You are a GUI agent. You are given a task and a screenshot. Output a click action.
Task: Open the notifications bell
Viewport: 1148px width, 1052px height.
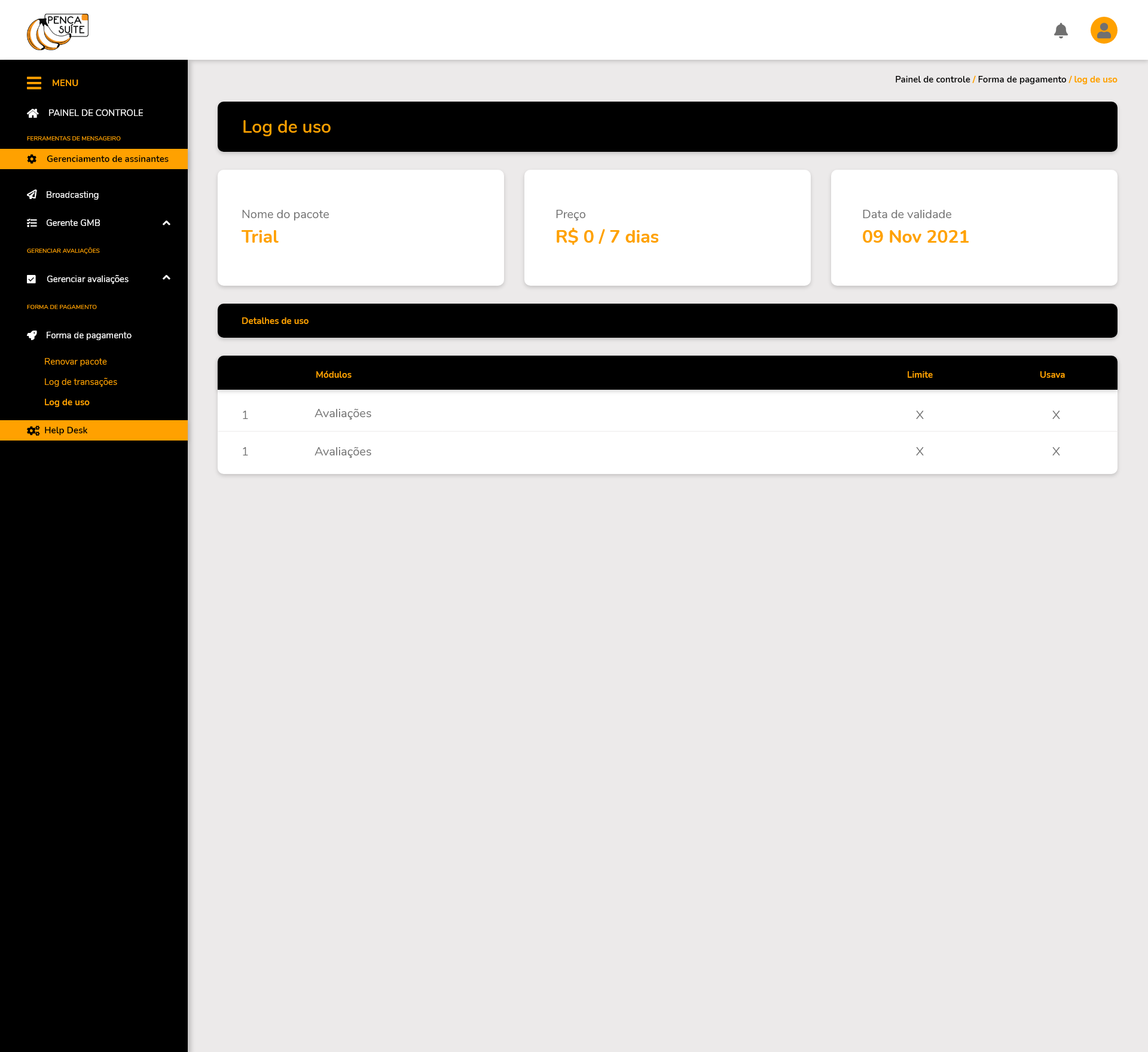click(1061, 30)
